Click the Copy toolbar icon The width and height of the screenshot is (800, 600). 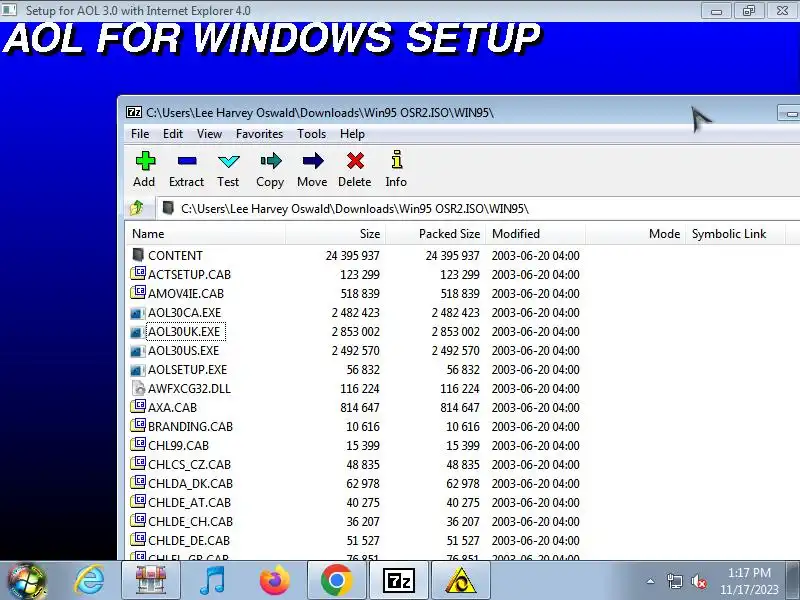pos(270,161)
